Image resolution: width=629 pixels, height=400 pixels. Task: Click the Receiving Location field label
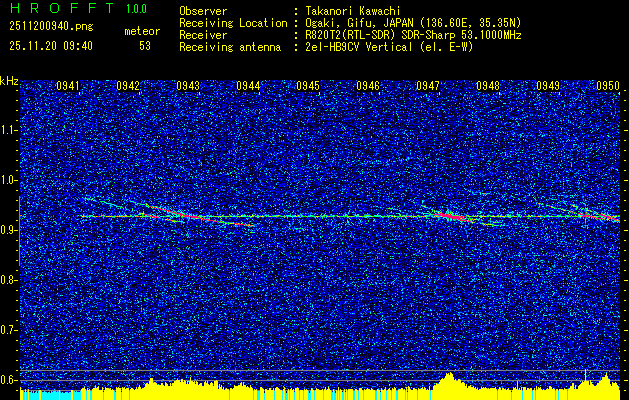click(233, 23)
